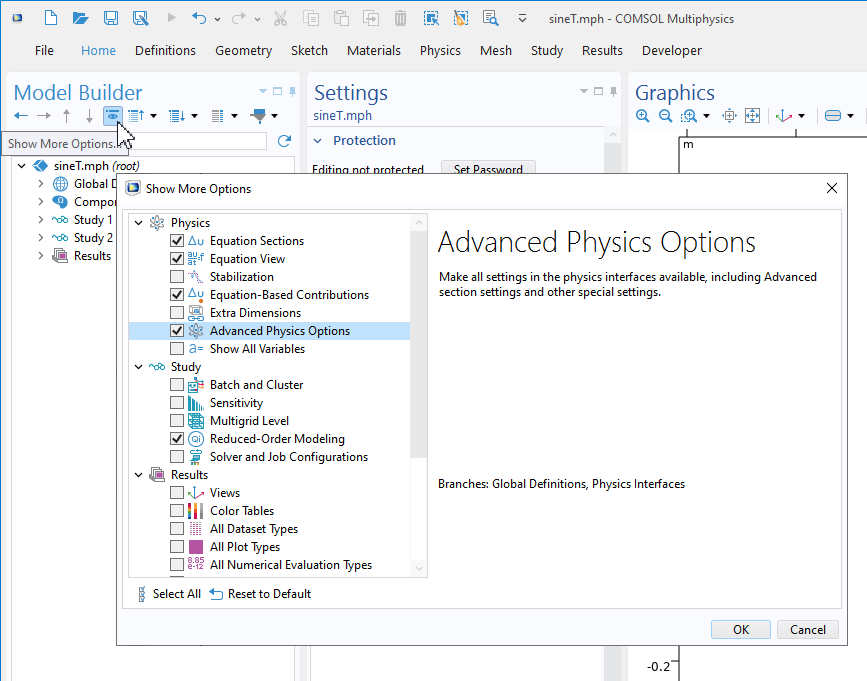Click the Show More Options eye icon
The image size is (867, 681).
click(x=112, y=116)
